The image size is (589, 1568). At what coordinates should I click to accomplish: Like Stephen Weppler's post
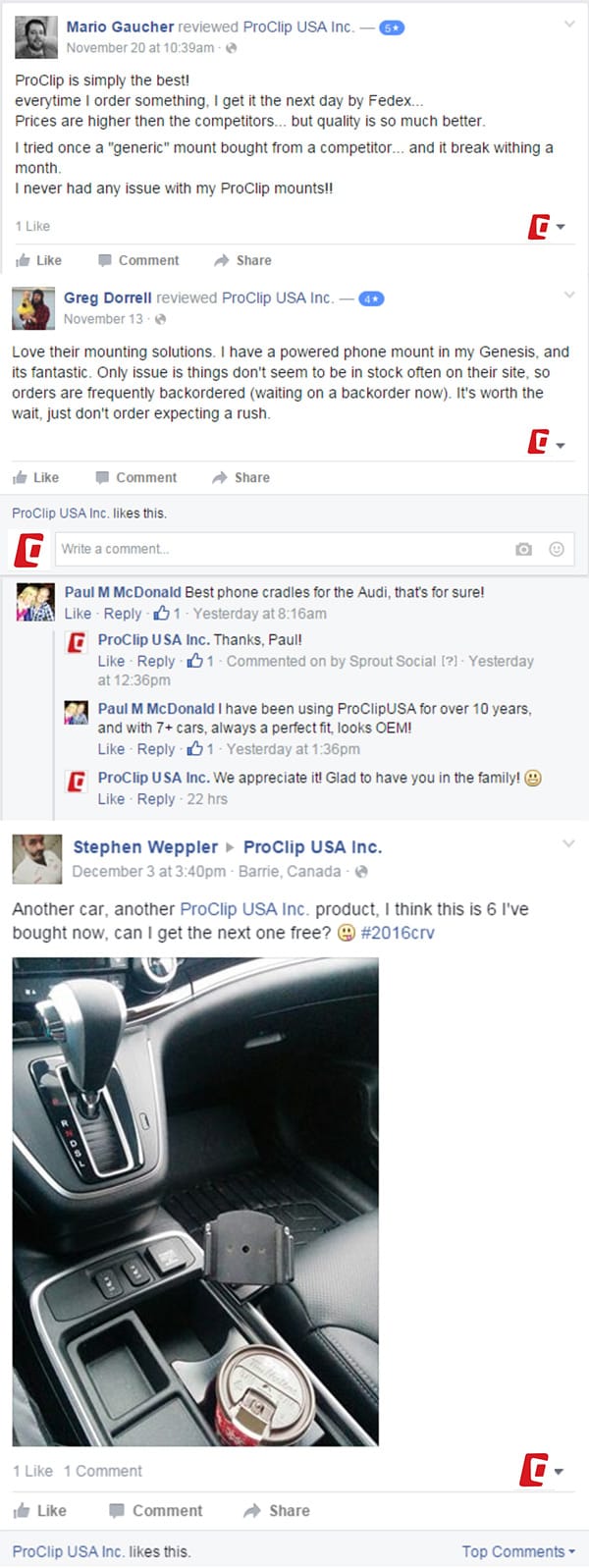[39, 1510]
